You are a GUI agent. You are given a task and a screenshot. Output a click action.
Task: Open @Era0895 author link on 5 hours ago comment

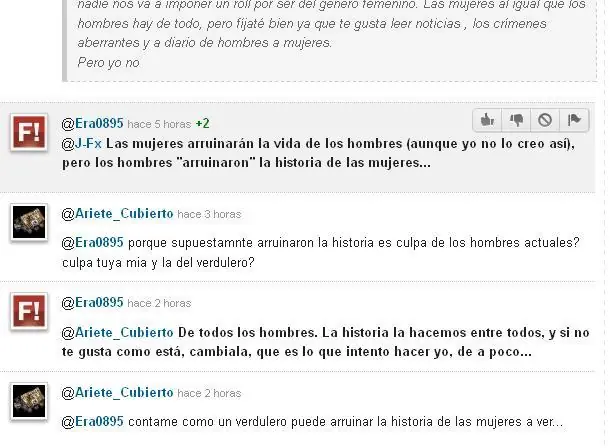coord(93,124)
